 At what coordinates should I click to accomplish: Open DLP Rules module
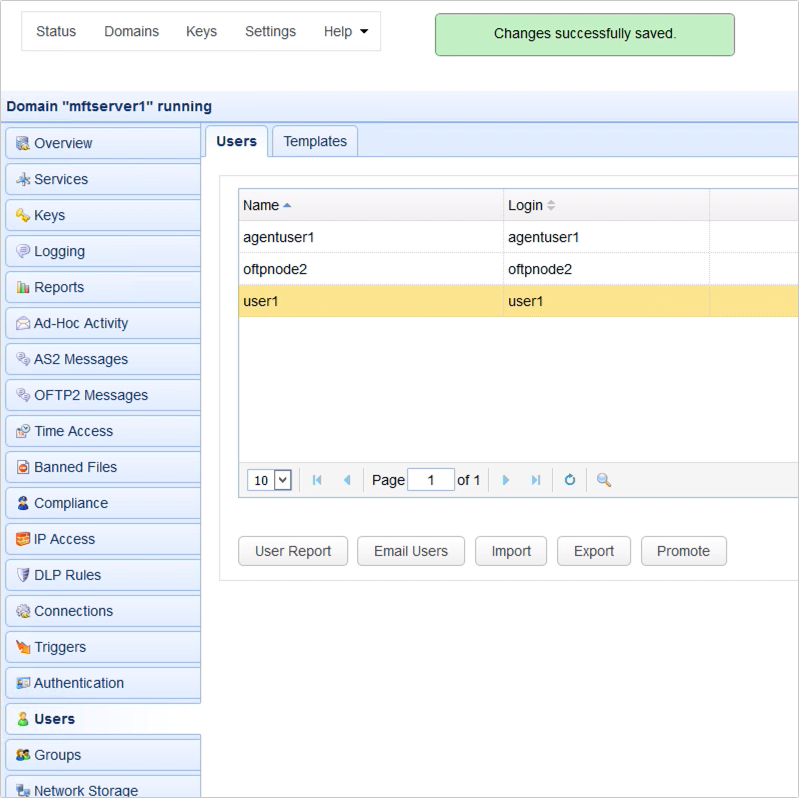click(67, 575)
